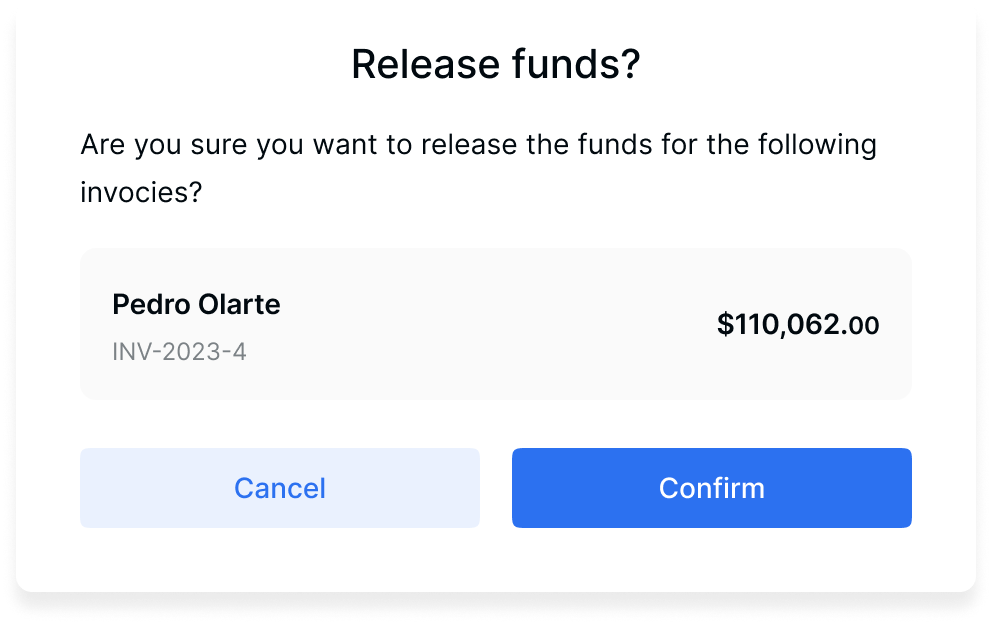Confirm releasing the funds
Screen dimensions: 992x624
(711, 488)
